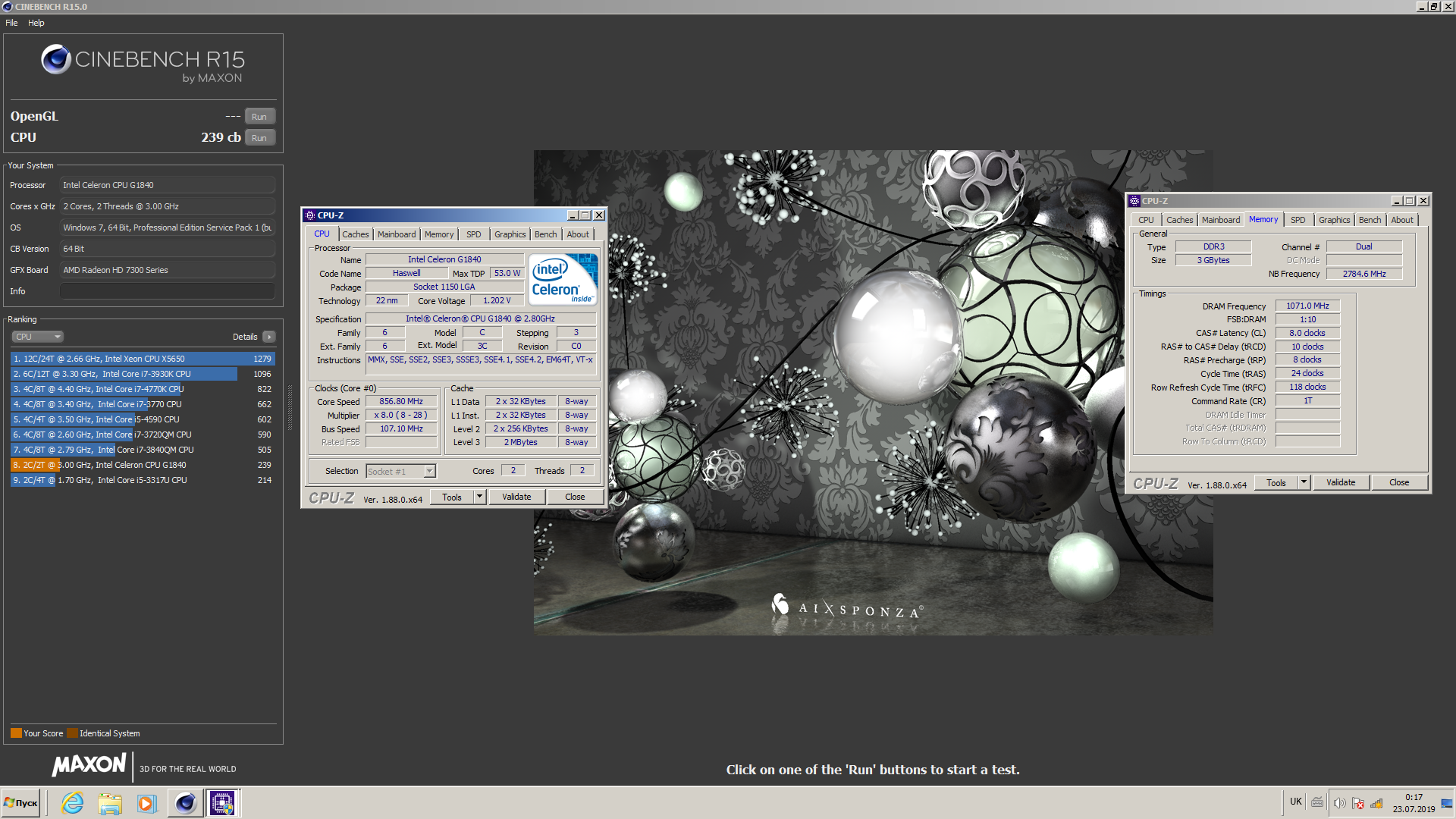Click the on-screen keyboard tray icon
Screen dimensions: 1456x819
pyautogui.click(x=1318, y=802)
